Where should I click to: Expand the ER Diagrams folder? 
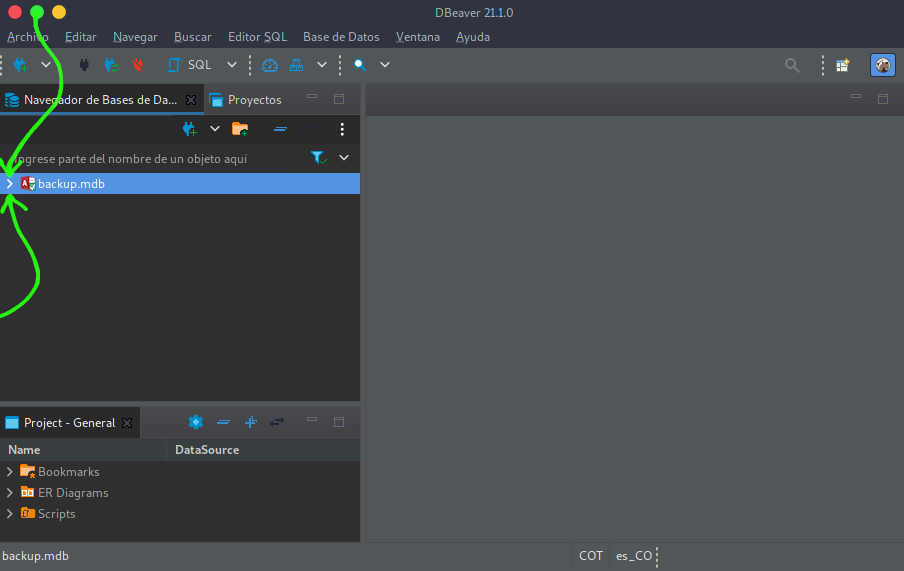coord(9,493)
